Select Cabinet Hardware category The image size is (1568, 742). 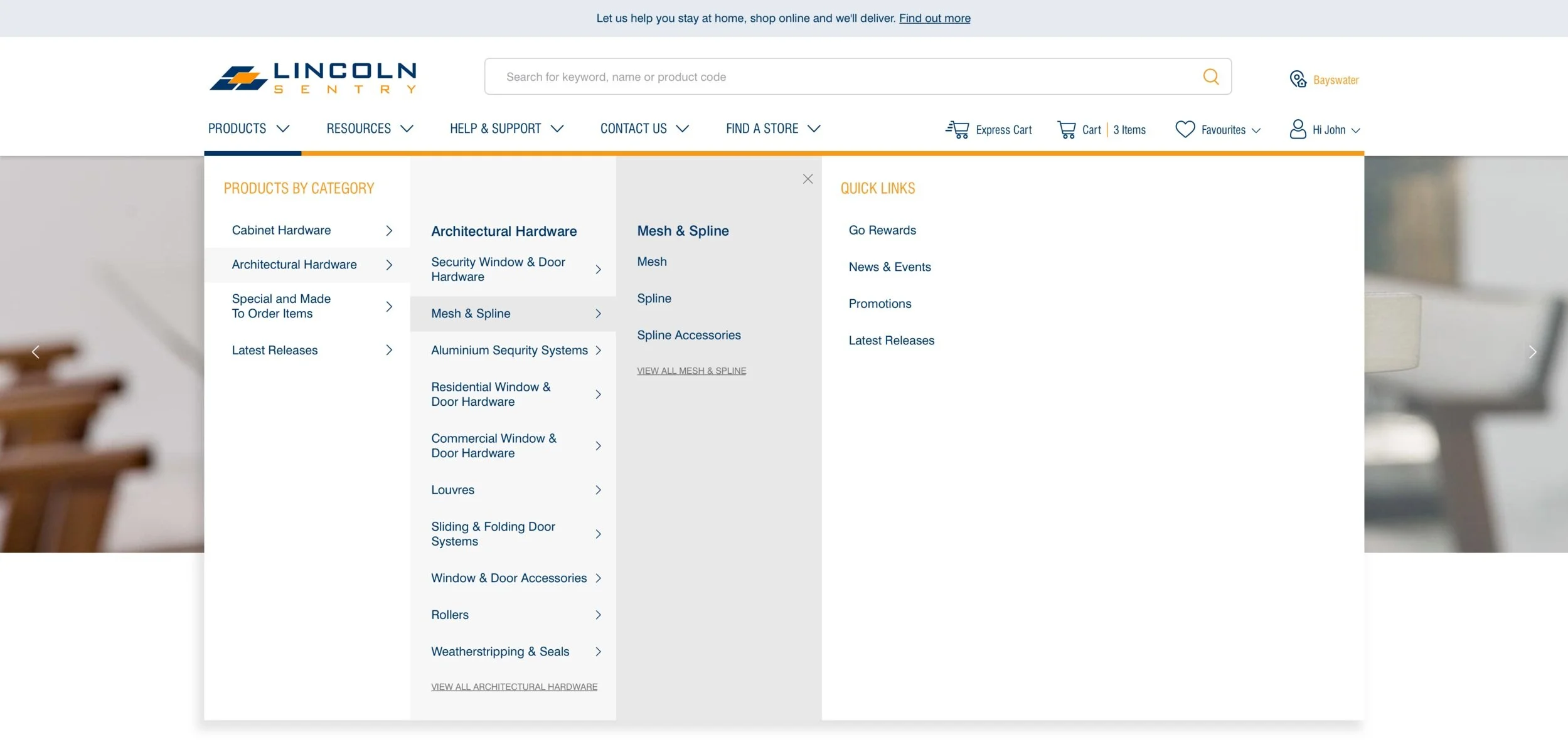coord(281,230)
